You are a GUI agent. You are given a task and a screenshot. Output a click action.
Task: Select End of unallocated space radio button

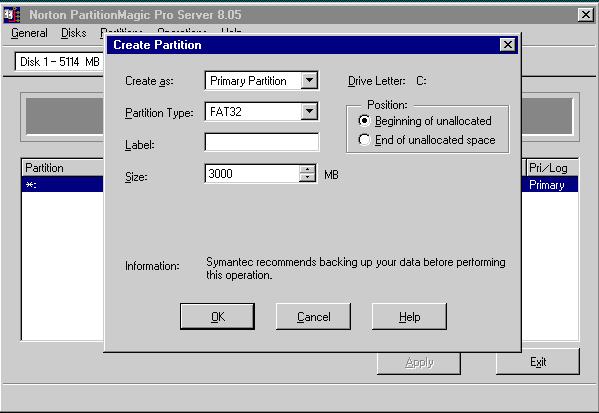[364, 140]
